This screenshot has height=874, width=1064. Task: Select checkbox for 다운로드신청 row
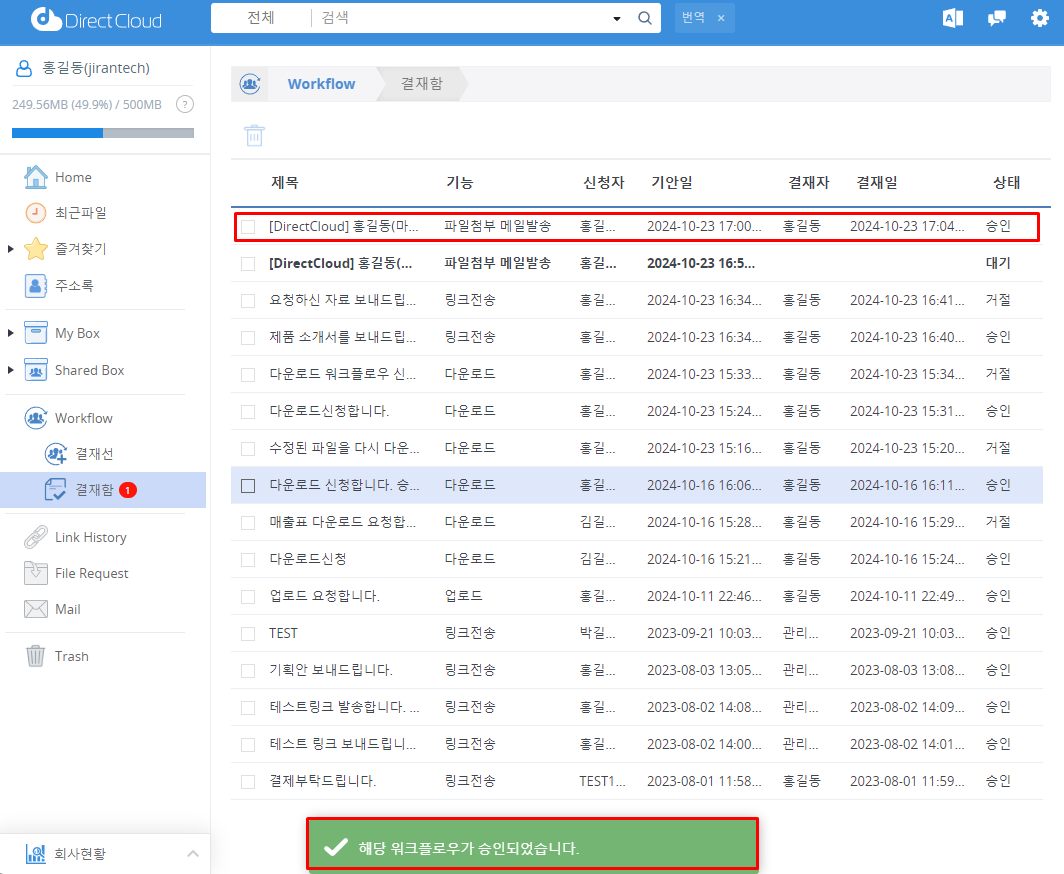[x=248, y=559]
